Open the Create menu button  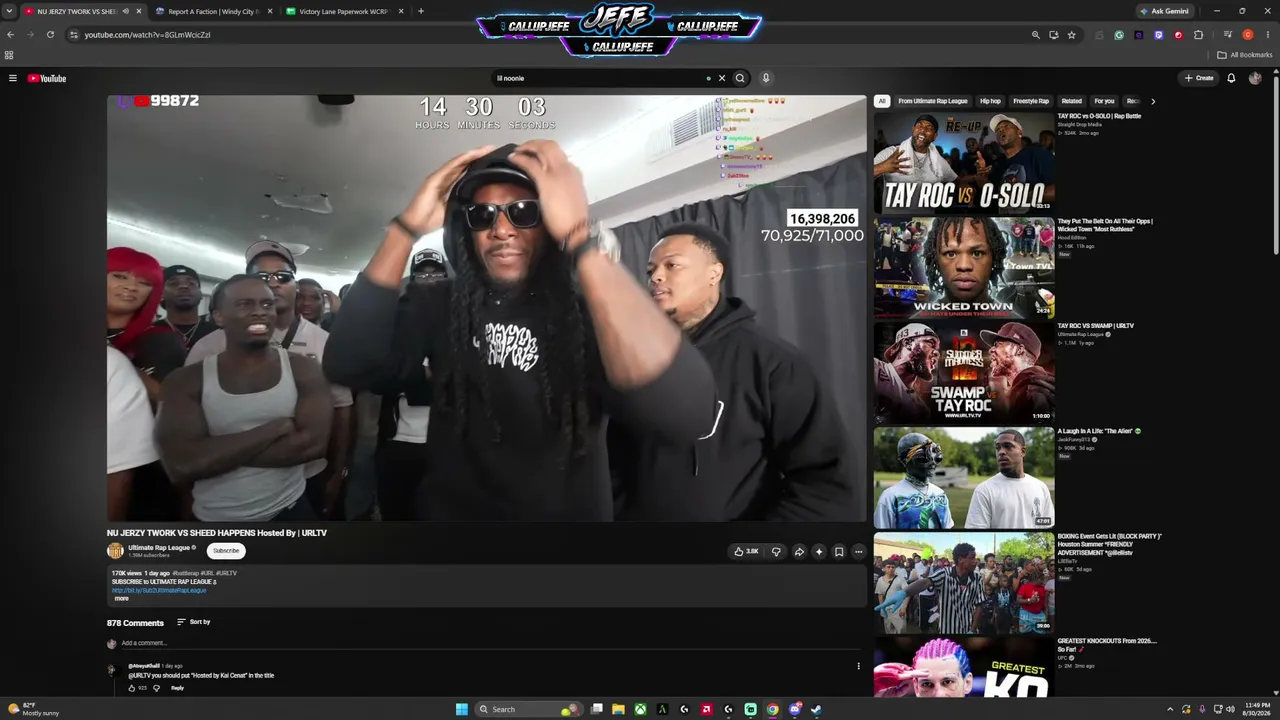pyautogui.click(x=1199, y=78)
